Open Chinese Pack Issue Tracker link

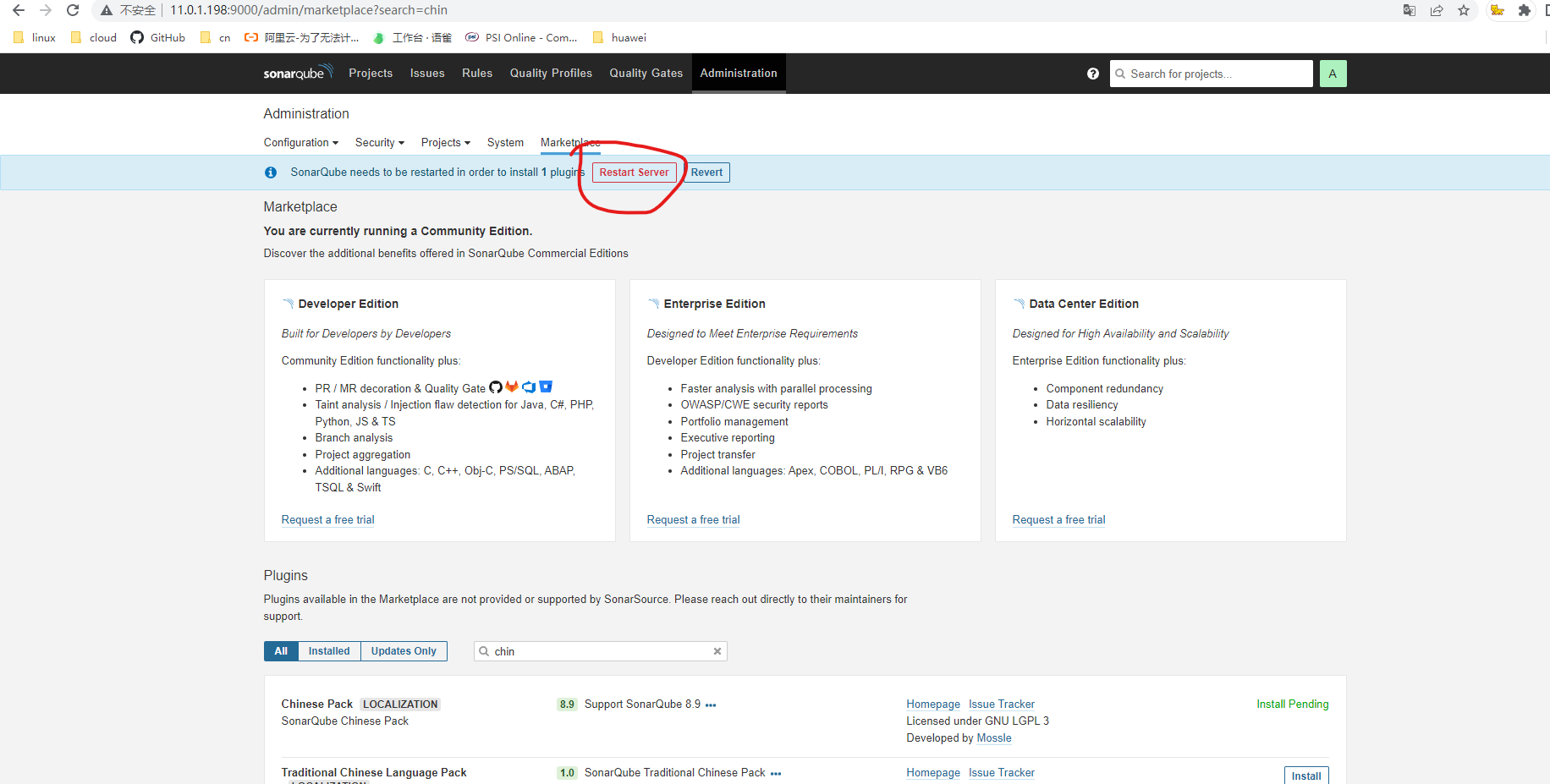pos(1002,705)
